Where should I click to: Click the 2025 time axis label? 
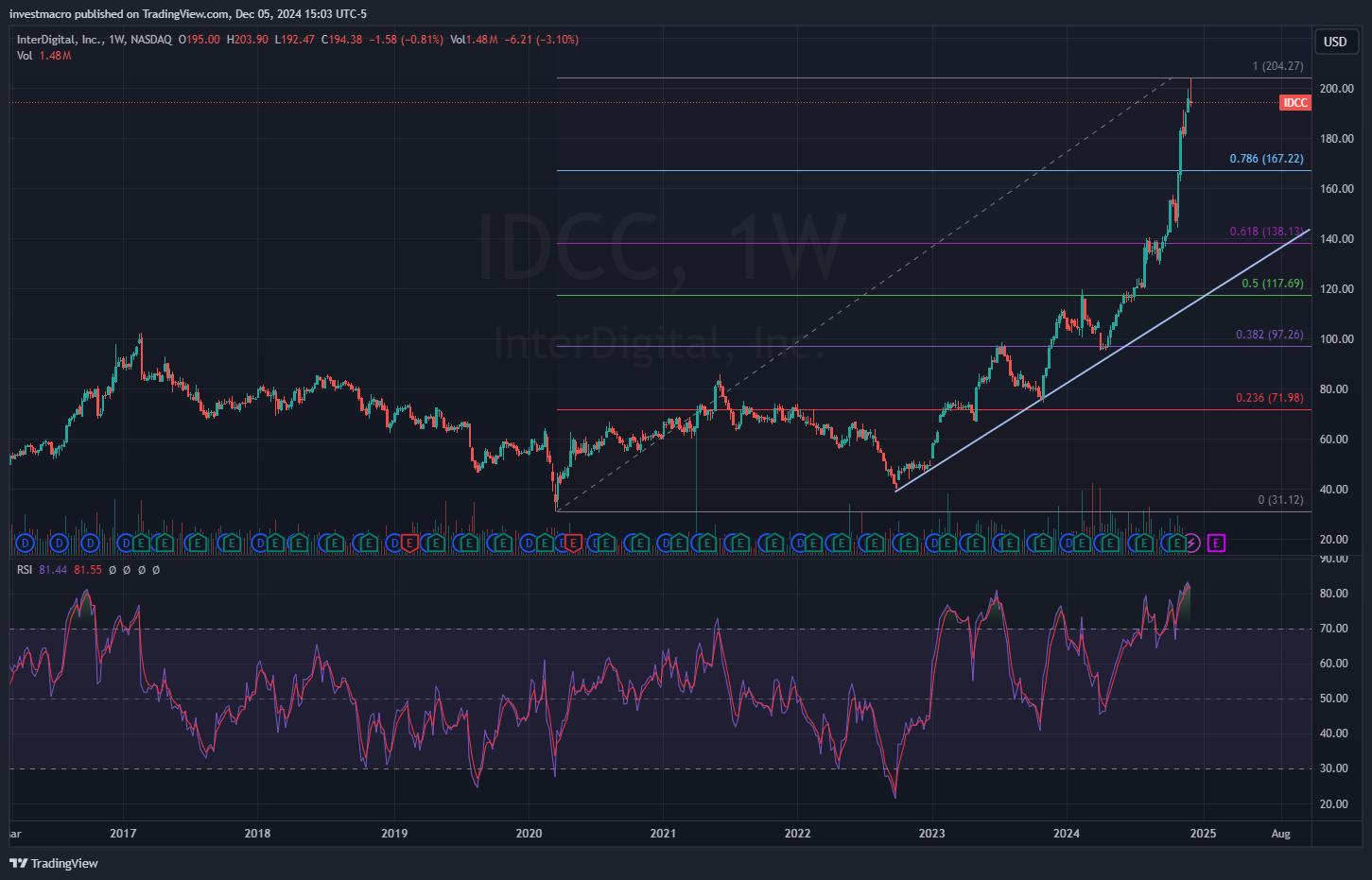click(x=1203, y=834)
